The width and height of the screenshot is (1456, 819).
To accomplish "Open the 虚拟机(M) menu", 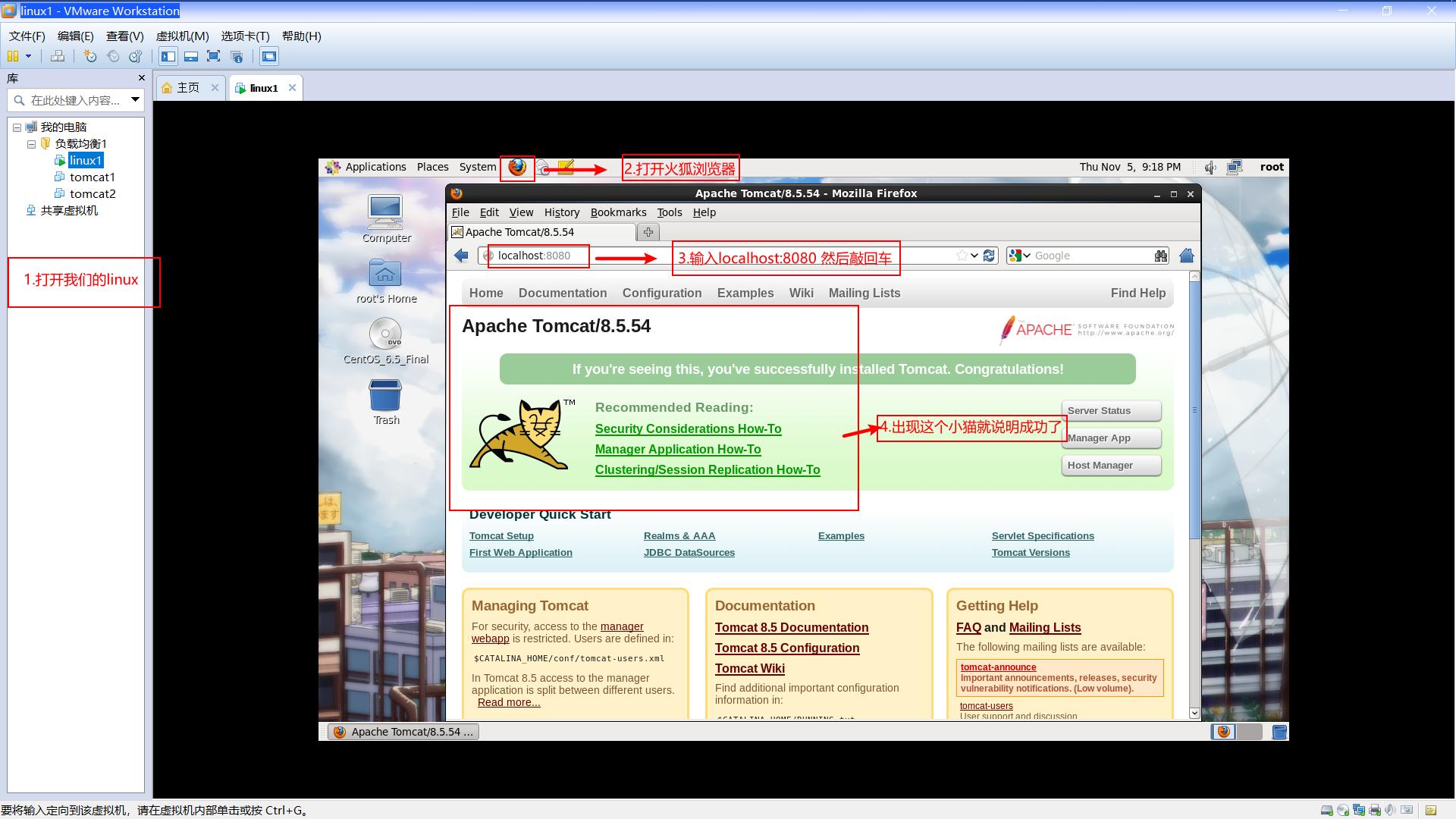I will point(182,36).
